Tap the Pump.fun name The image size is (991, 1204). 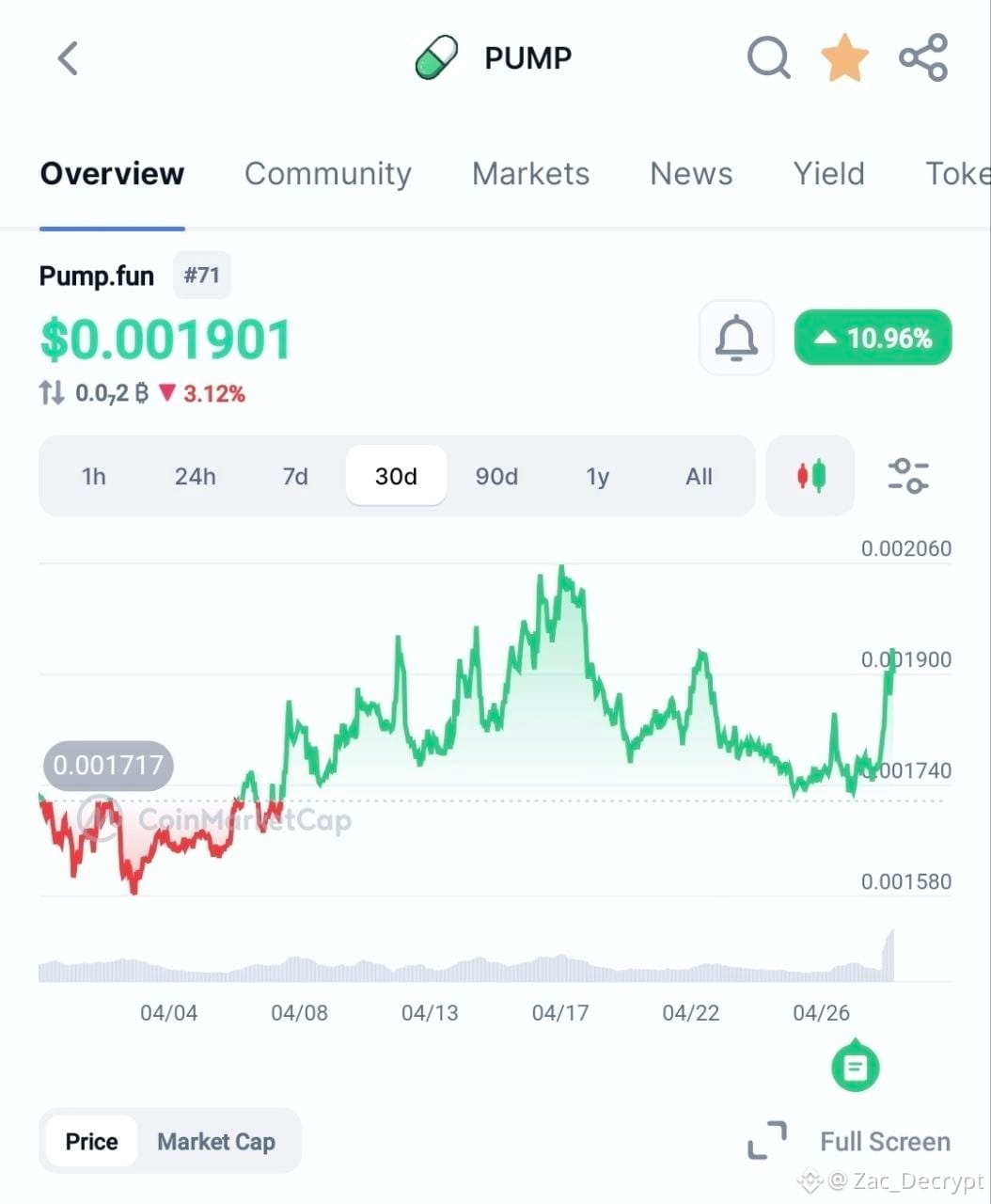(96, 276)
